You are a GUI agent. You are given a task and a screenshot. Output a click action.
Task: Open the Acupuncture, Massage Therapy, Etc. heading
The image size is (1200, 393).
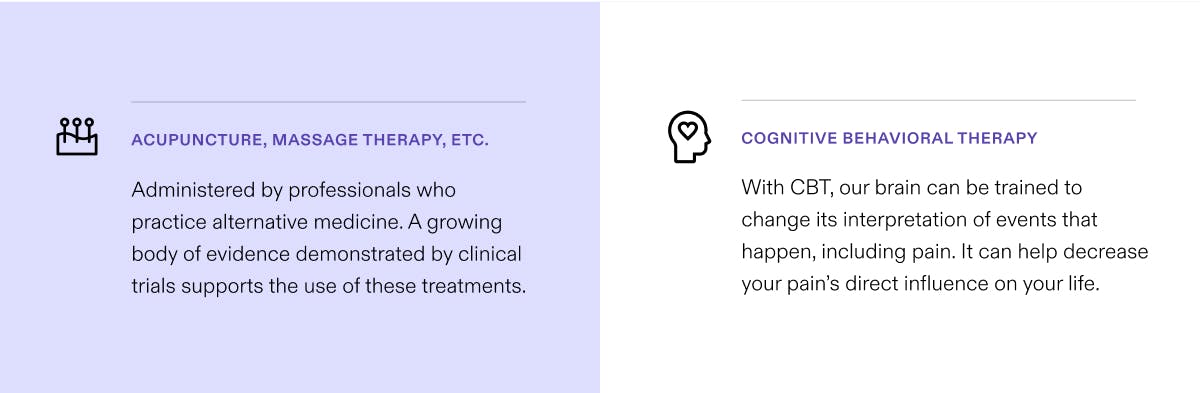tap(310, 140)
